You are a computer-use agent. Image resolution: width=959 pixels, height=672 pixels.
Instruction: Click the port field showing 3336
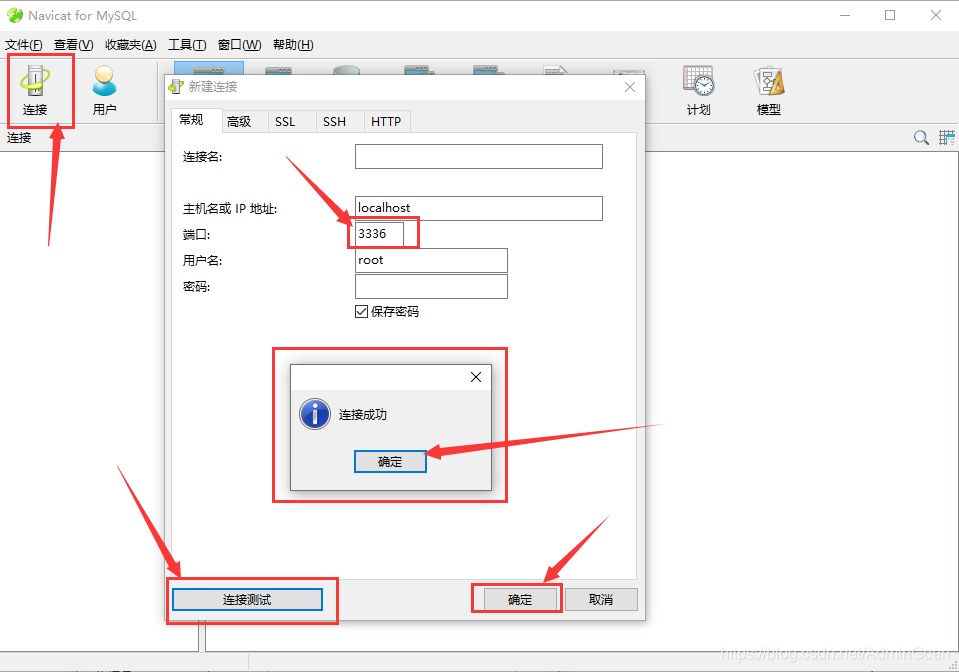[x=379, y=234]
